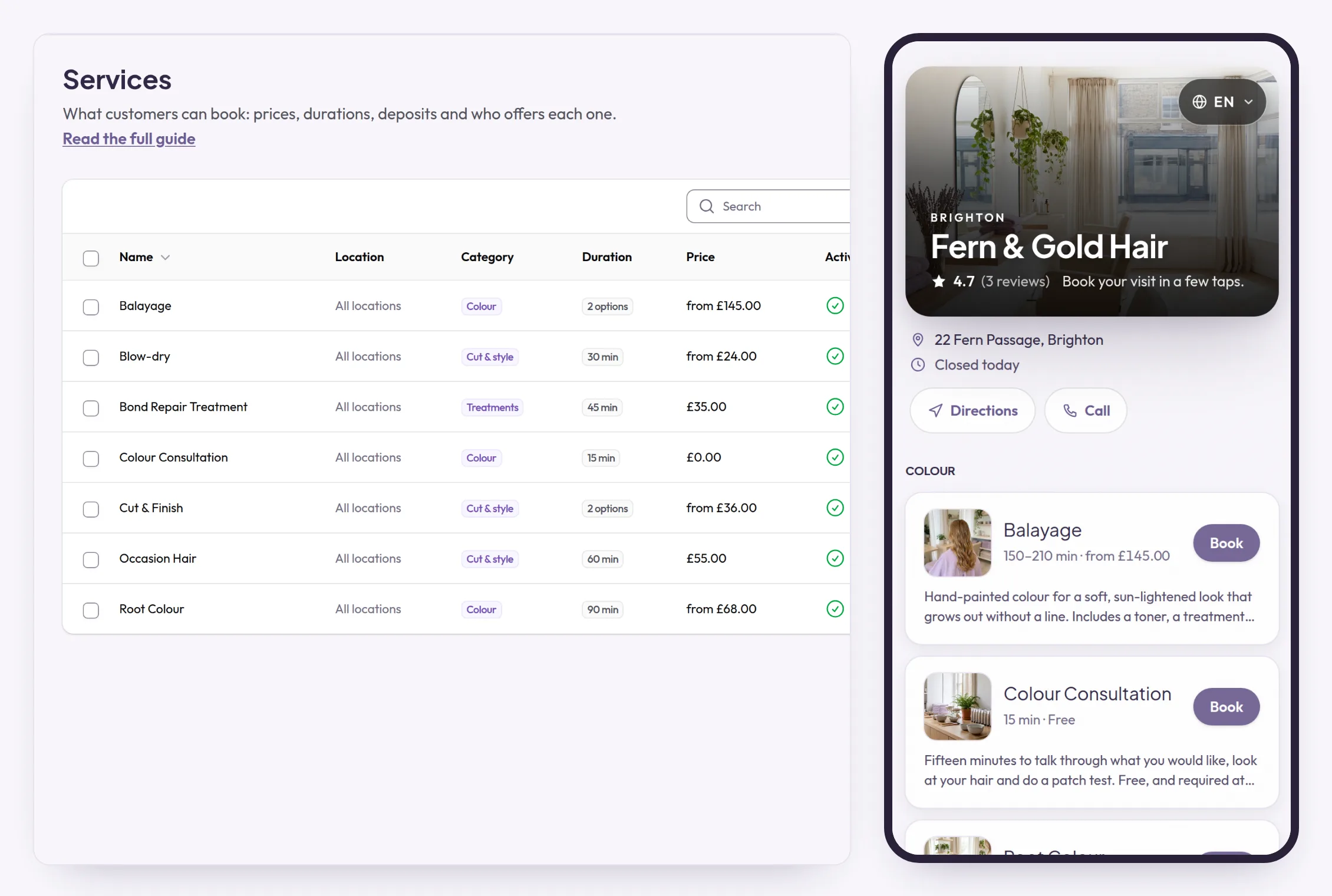Click the Directions button
Viewport: 1332px width, 896px height.
972,411
